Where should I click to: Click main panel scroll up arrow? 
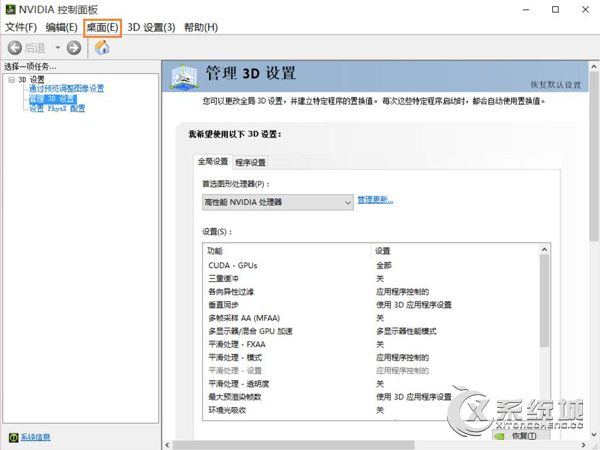pos(593,67)
